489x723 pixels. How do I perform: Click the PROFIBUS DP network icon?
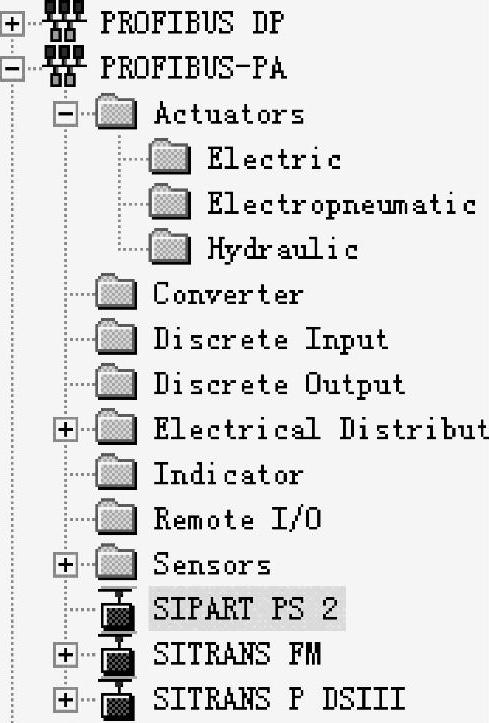point(64,21)
